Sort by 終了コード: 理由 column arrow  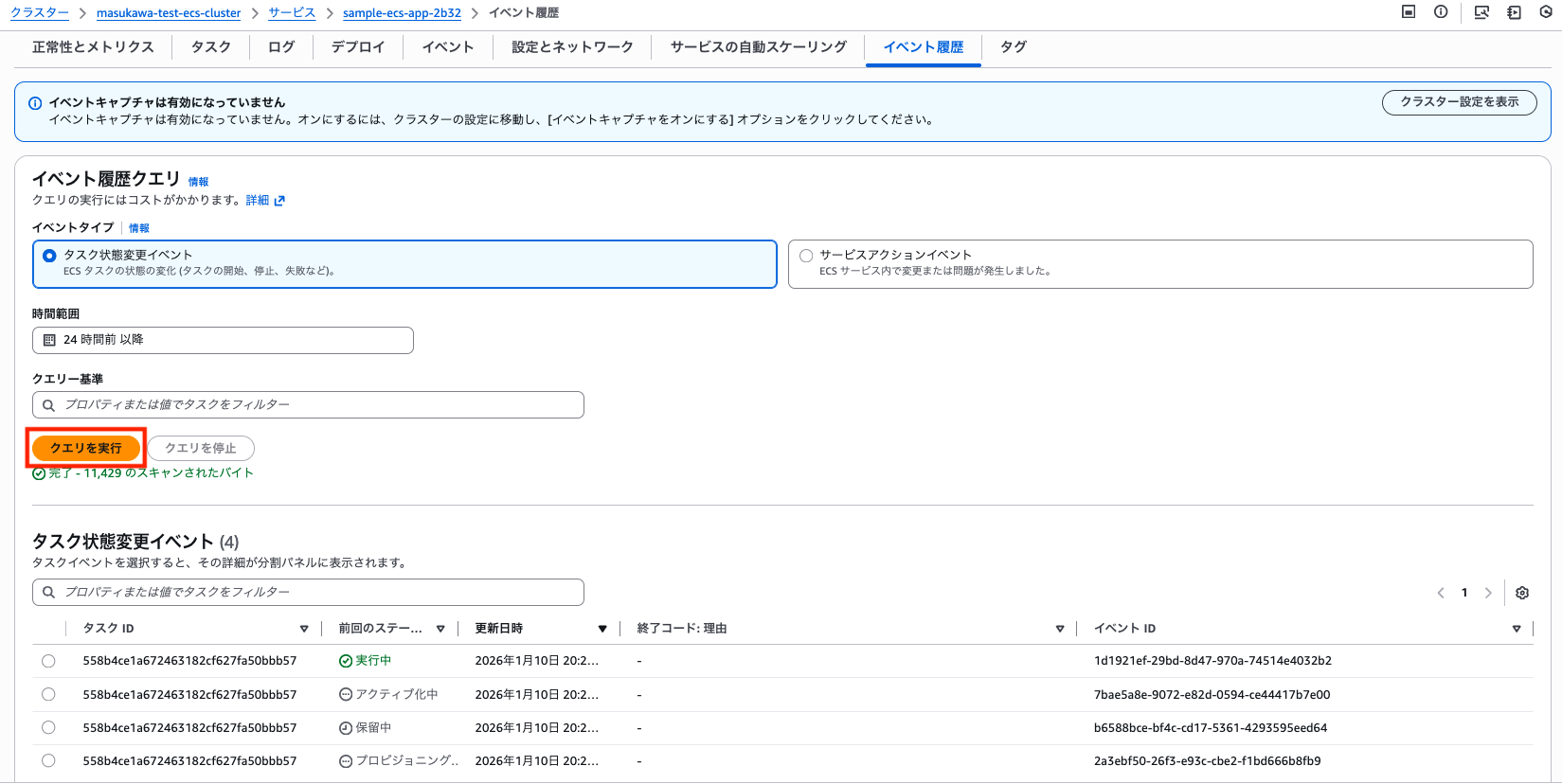point(1060,629)
